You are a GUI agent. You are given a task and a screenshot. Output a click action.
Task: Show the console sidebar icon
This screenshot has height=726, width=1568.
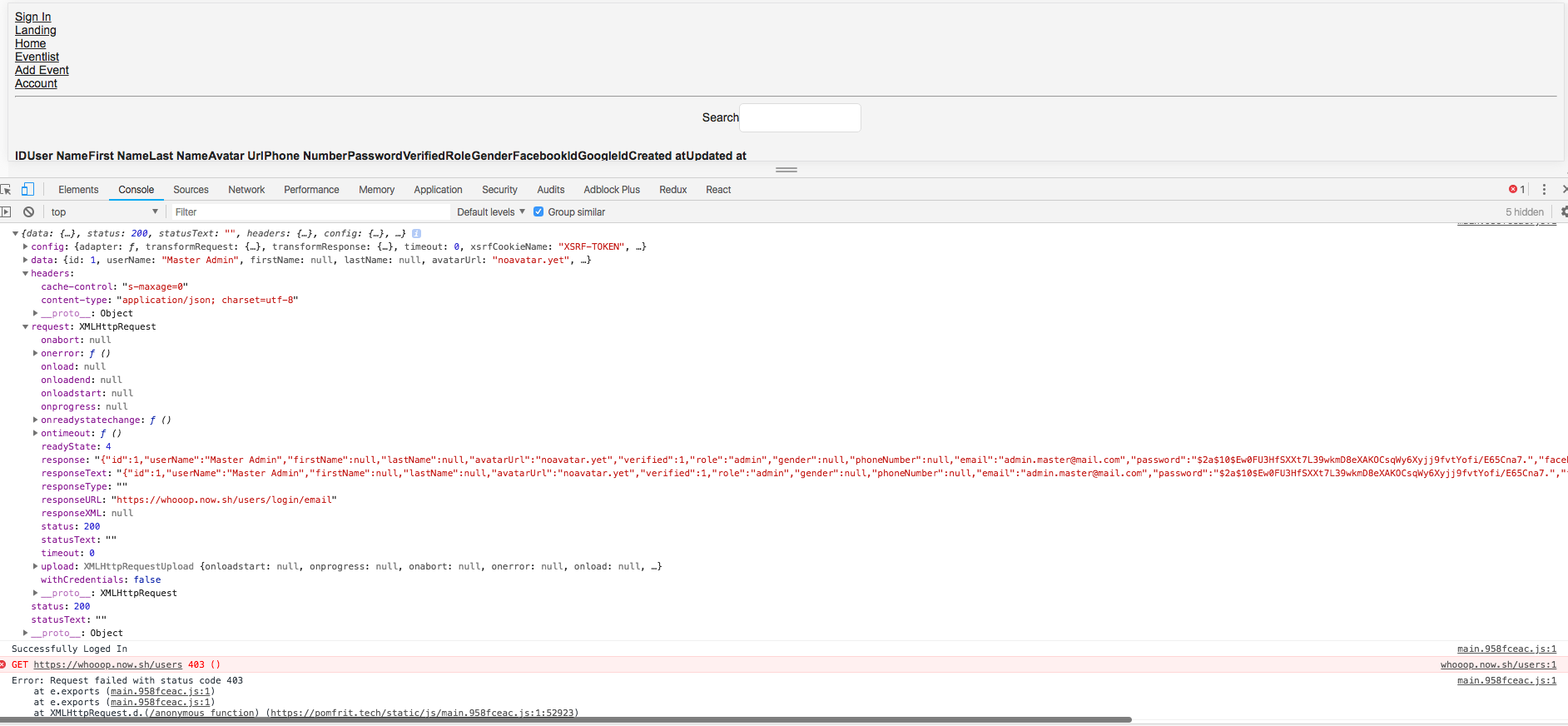pyautogui.click(x=6, y=212)
